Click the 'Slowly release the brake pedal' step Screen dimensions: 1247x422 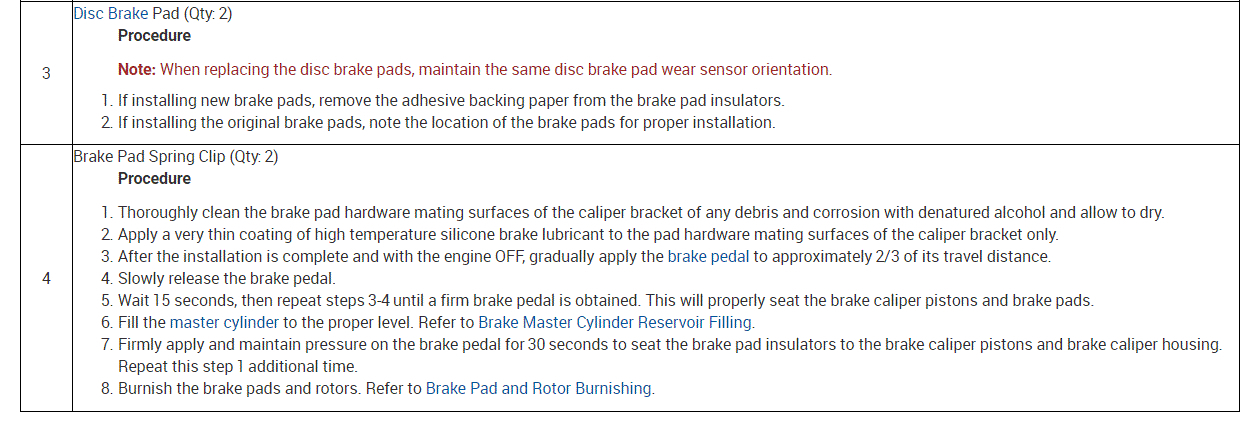click(227, 278)
